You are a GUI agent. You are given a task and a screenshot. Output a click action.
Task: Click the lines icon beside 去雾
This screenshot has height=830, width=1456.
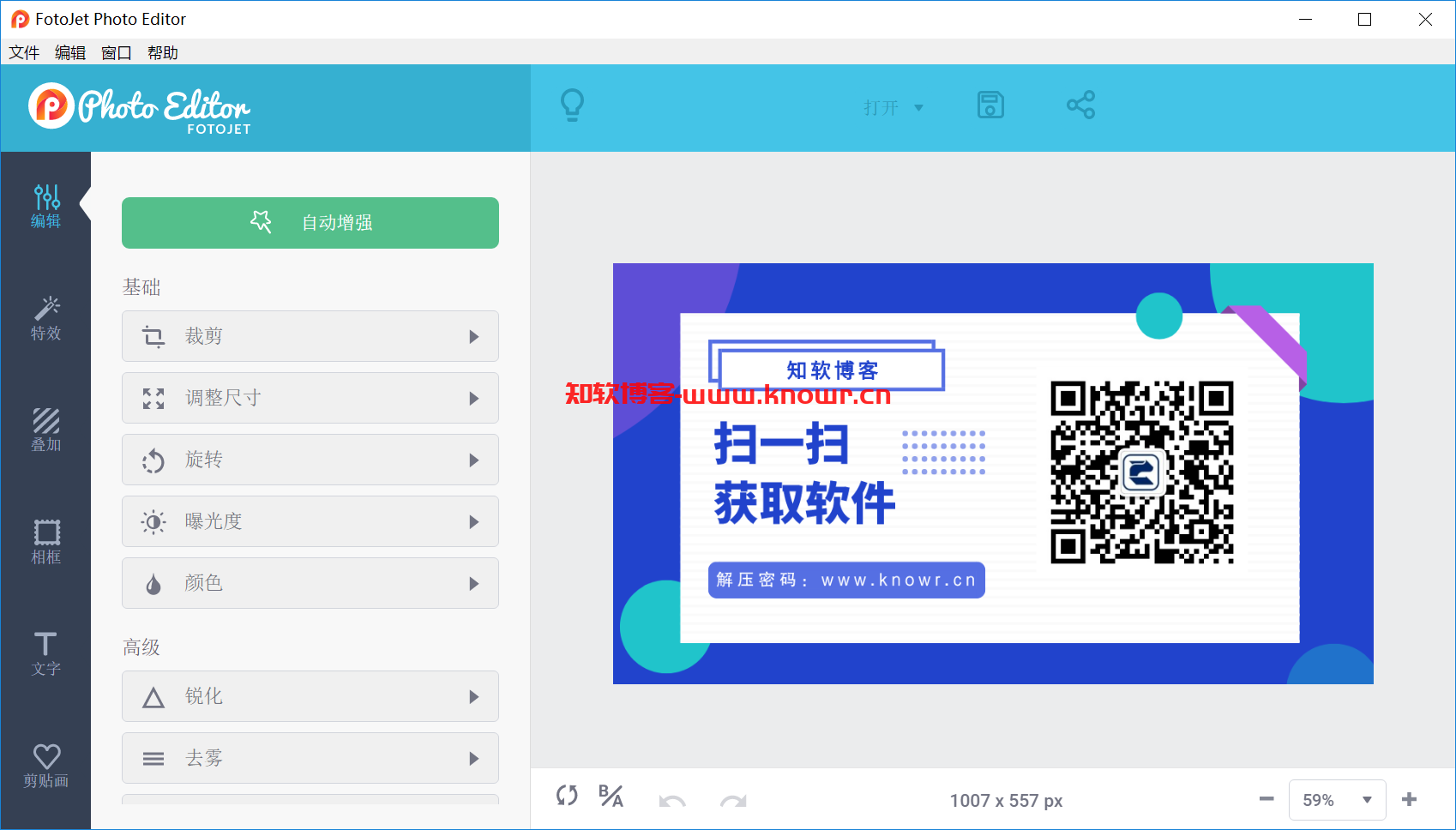[153, 759]
